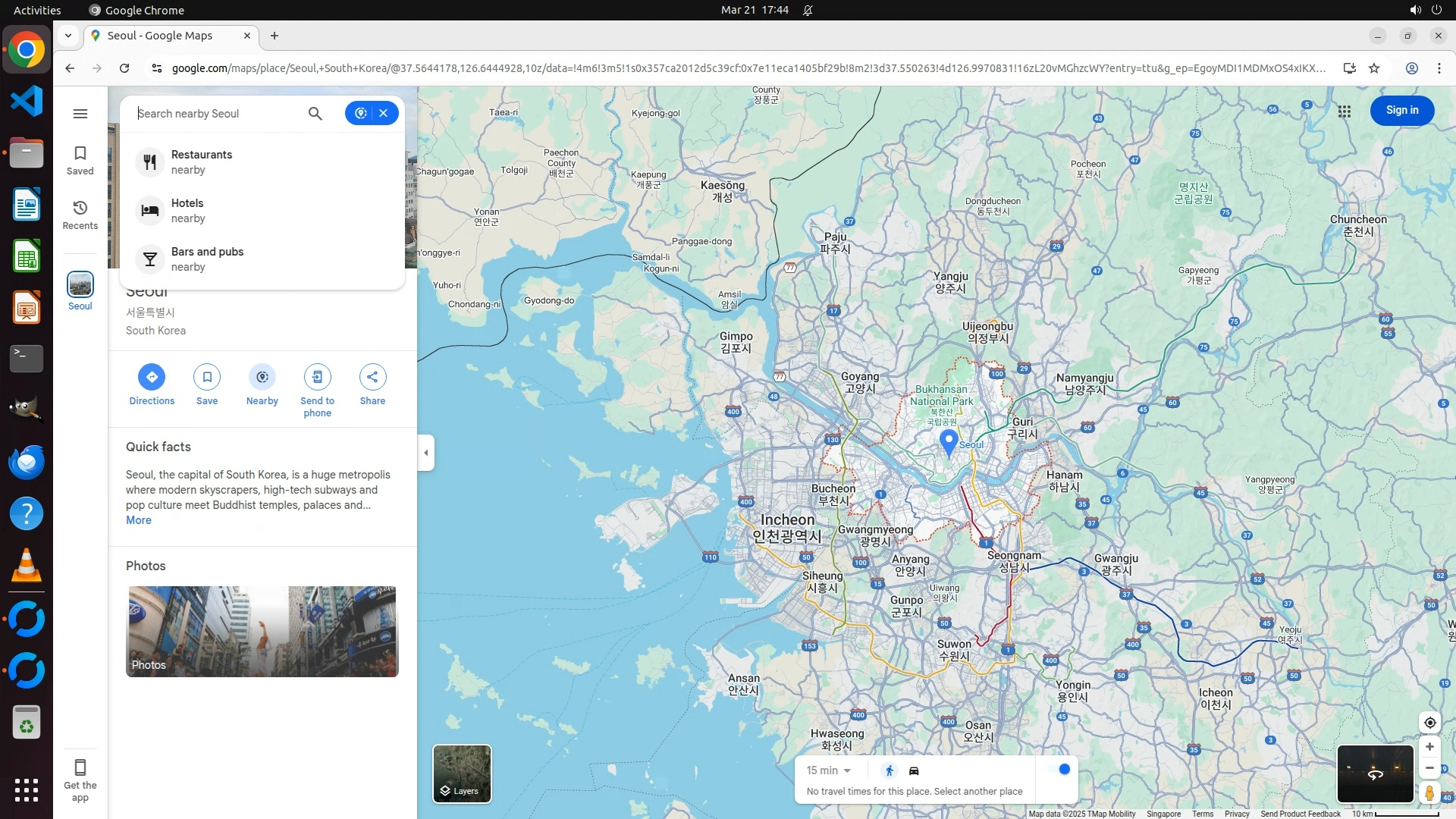Open the Chrome tab search dropdown
The image size is (1456, 819).
(68, 36)
